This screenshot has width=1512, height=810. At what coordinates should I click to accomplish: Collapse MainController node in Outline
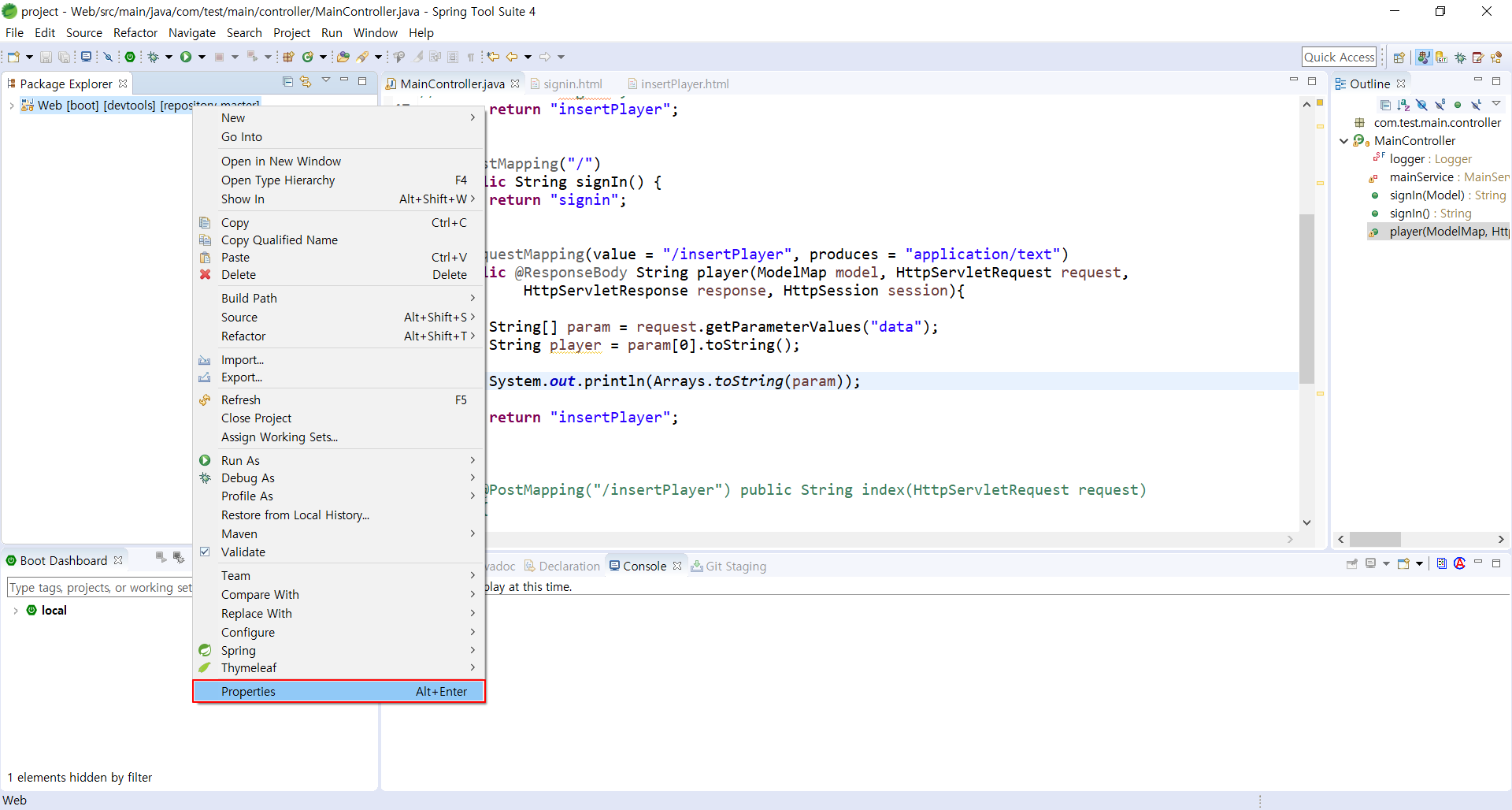click(x=1343, y=141)
